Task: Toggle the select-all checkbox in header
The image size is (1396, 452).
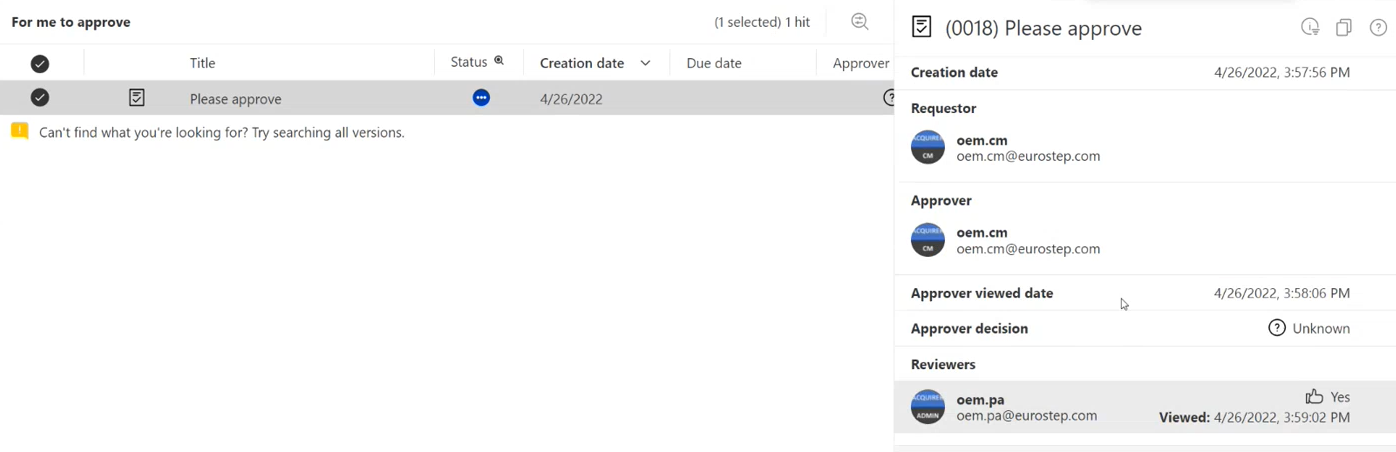Action: click(x=40, y=63)
